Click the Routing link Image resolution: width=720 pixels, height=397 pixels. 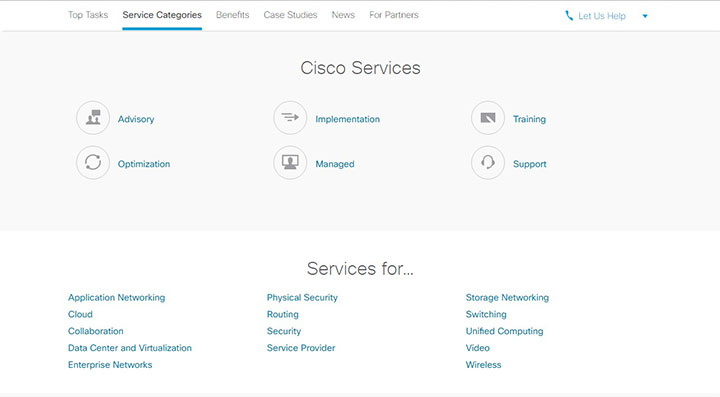click(283, 314)
